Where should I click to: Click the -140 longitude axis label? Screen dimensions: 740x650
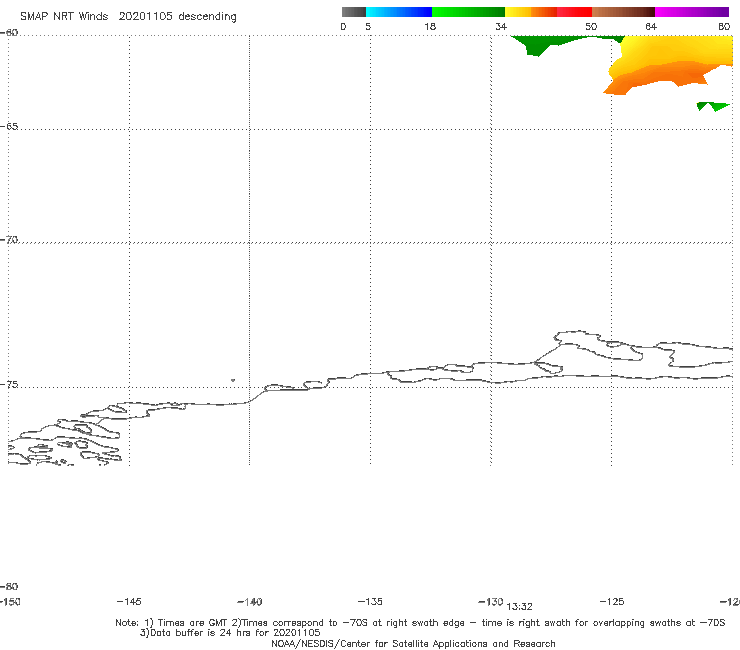(250, 602)
